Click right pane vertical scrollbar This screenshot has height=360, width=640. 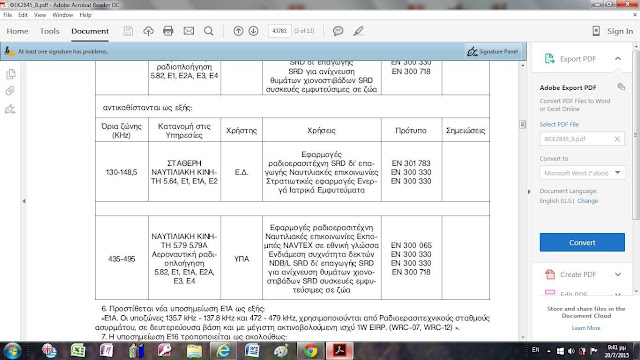point(636,135)
